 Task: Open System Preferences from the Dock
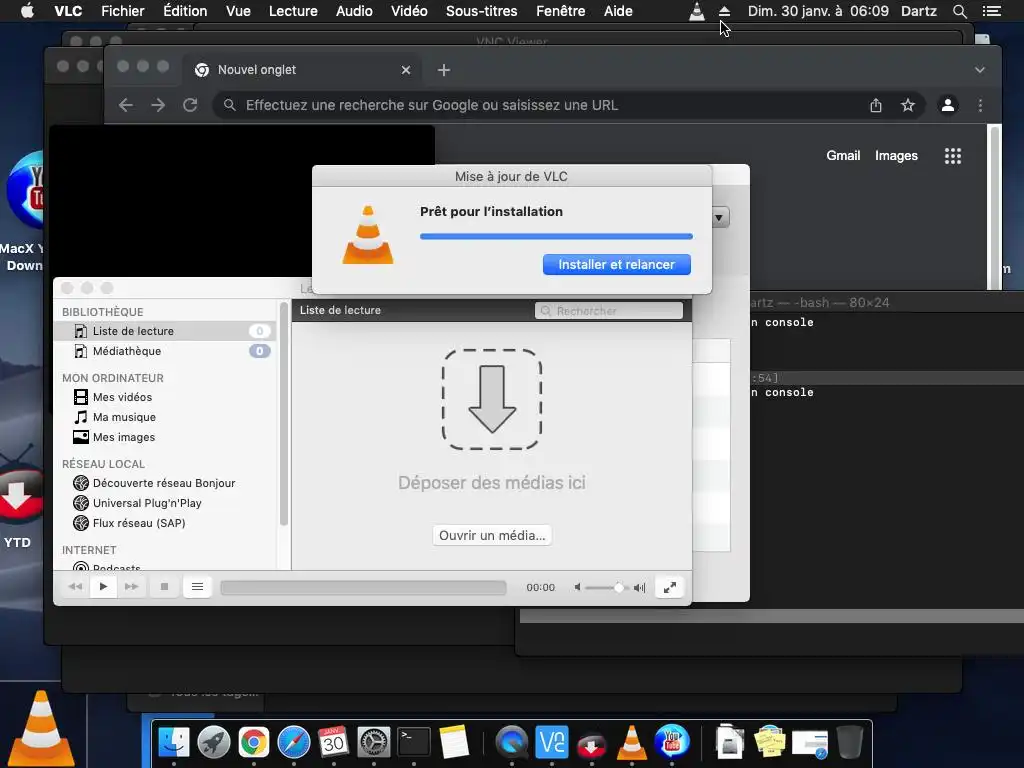pyautogui.click(x=374, y=743)
